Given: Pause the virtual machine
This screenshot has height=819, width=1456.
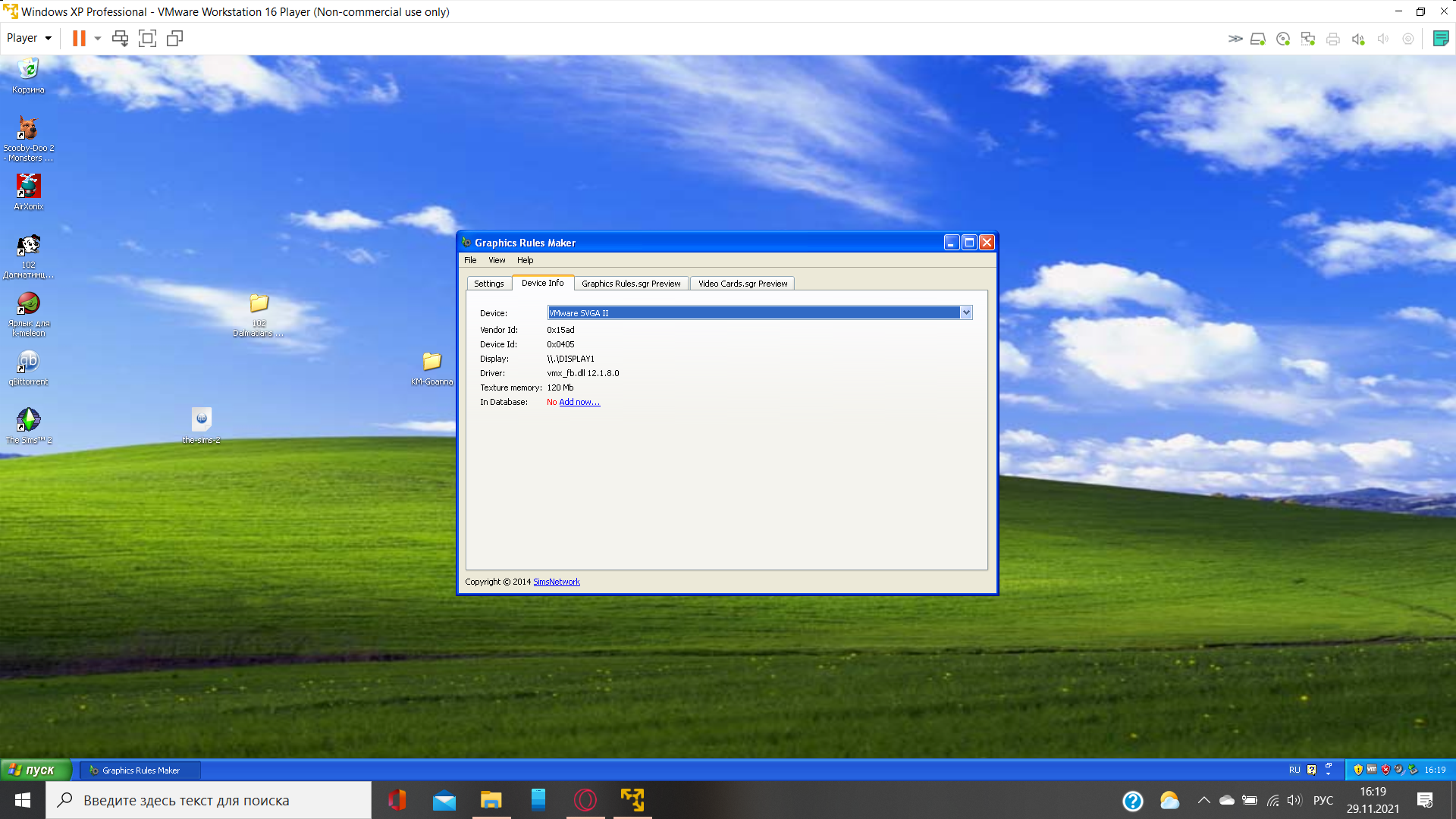Looking at the screenshot, I should tap(79, 39).
